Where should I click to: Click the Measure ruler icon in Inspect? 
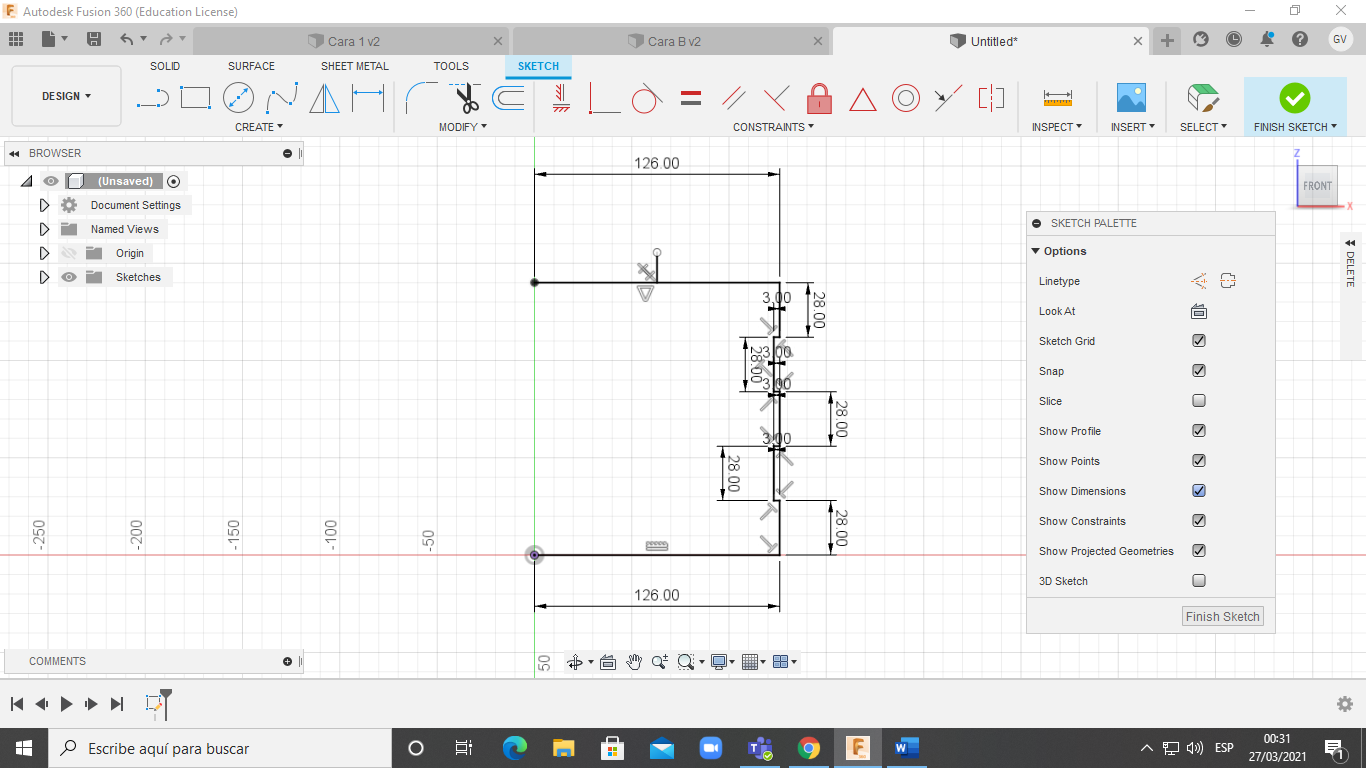1057,98
